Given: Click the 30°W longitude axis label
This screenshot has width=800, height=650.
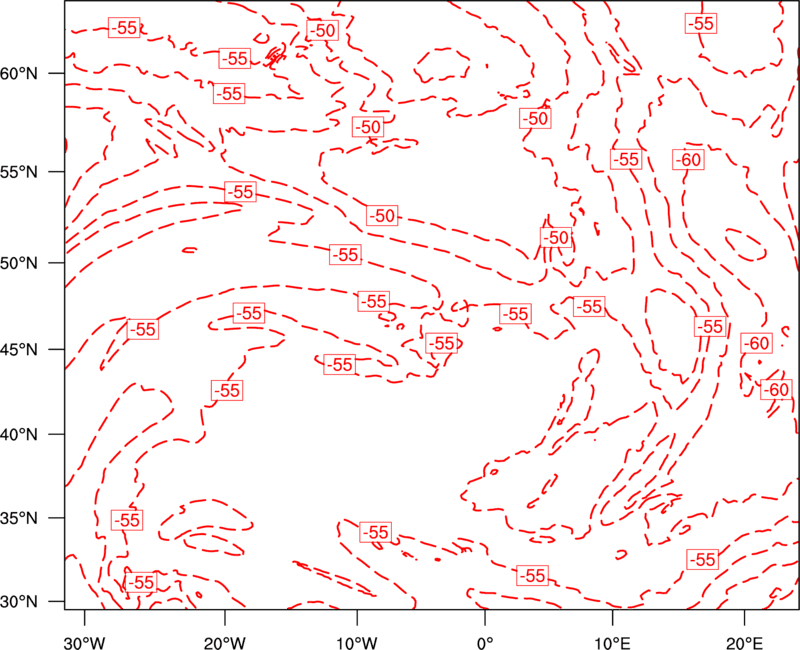Looking at the screenshot, I should 85,643.
